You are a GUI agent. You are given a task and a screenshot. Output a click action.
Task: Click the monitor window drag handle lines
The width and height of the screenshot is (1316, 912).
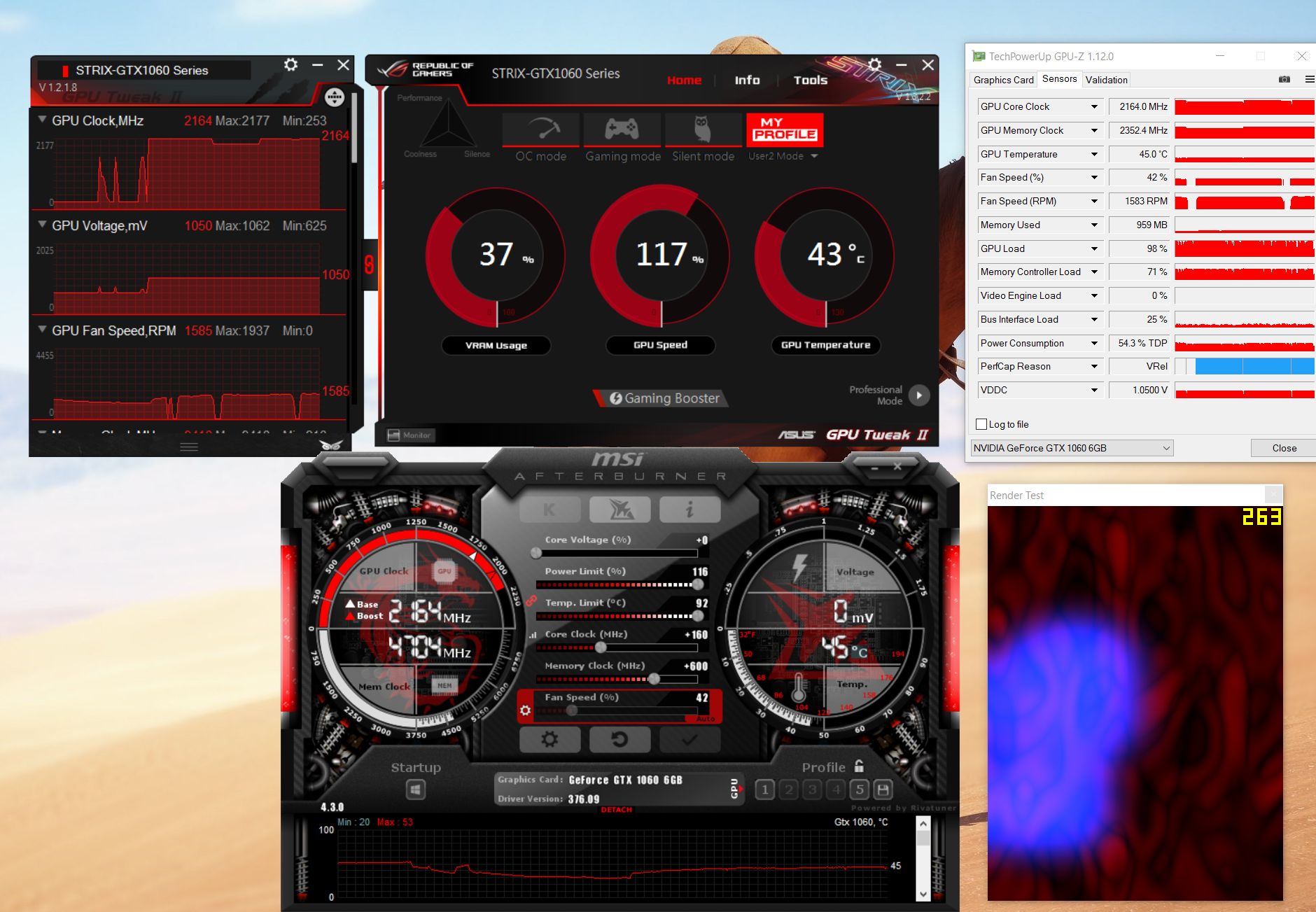tap(189, 447)
